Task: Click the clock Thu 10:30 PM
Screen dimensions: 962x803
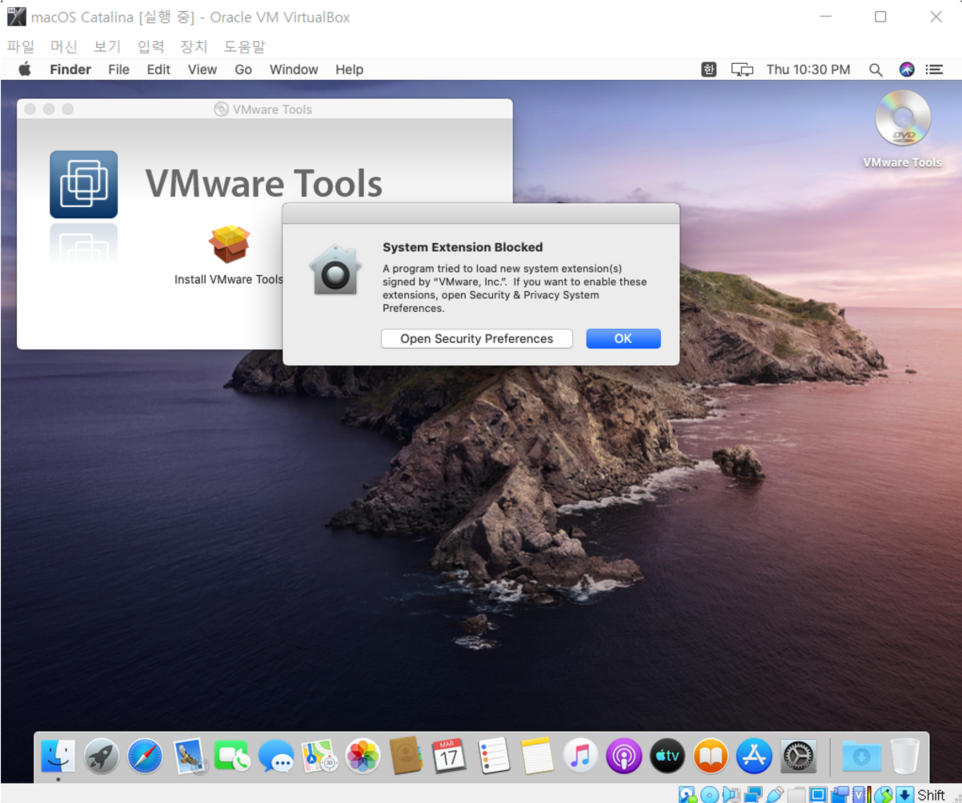Action: pos(808,69)
